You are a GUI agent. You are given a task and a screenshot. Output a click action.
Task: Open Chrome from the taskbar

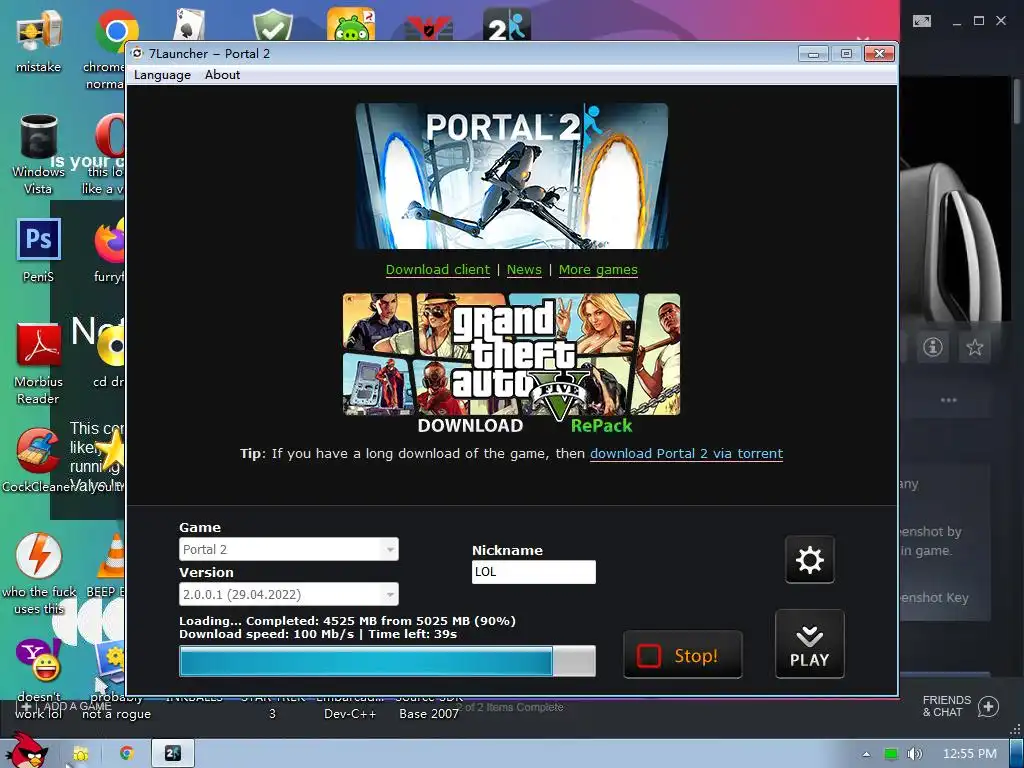click(x=127, y=754)
